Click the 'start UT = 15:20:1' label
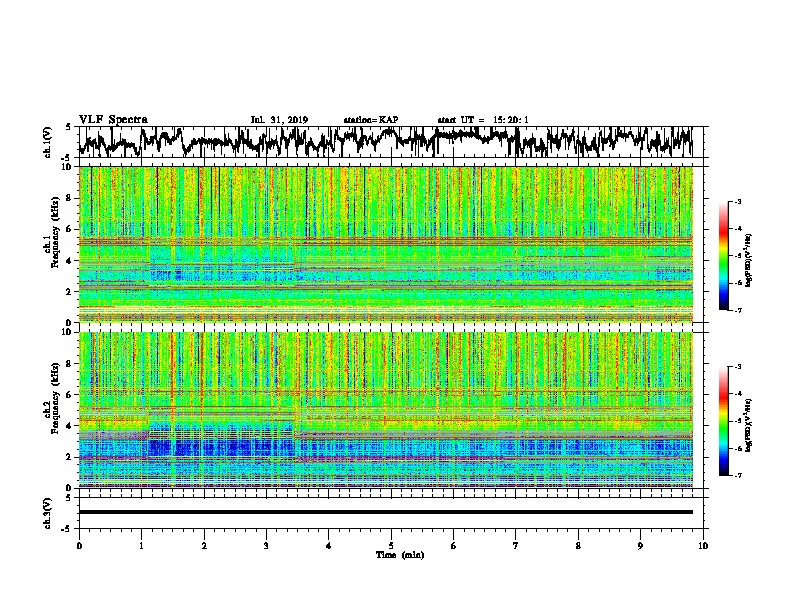 (x=483, y=120)
